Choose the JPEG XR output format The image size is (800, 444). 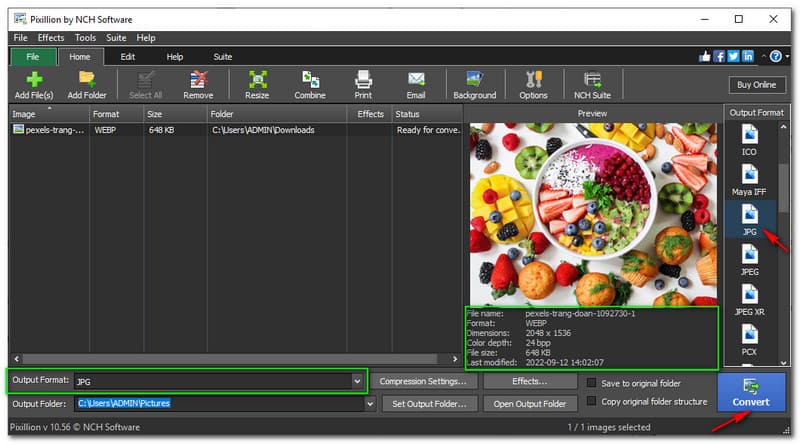click(749, 299)
